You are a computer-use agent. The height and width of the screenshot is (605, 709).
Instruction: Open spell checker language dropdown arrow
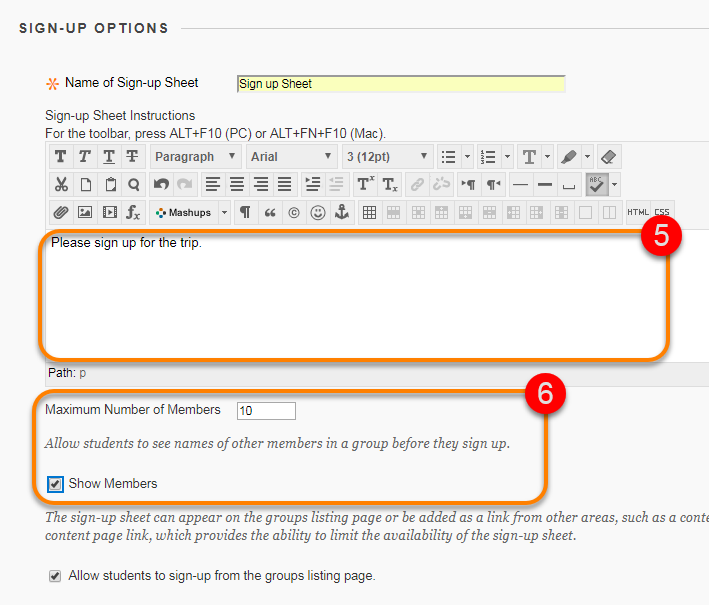coord(614,184)
